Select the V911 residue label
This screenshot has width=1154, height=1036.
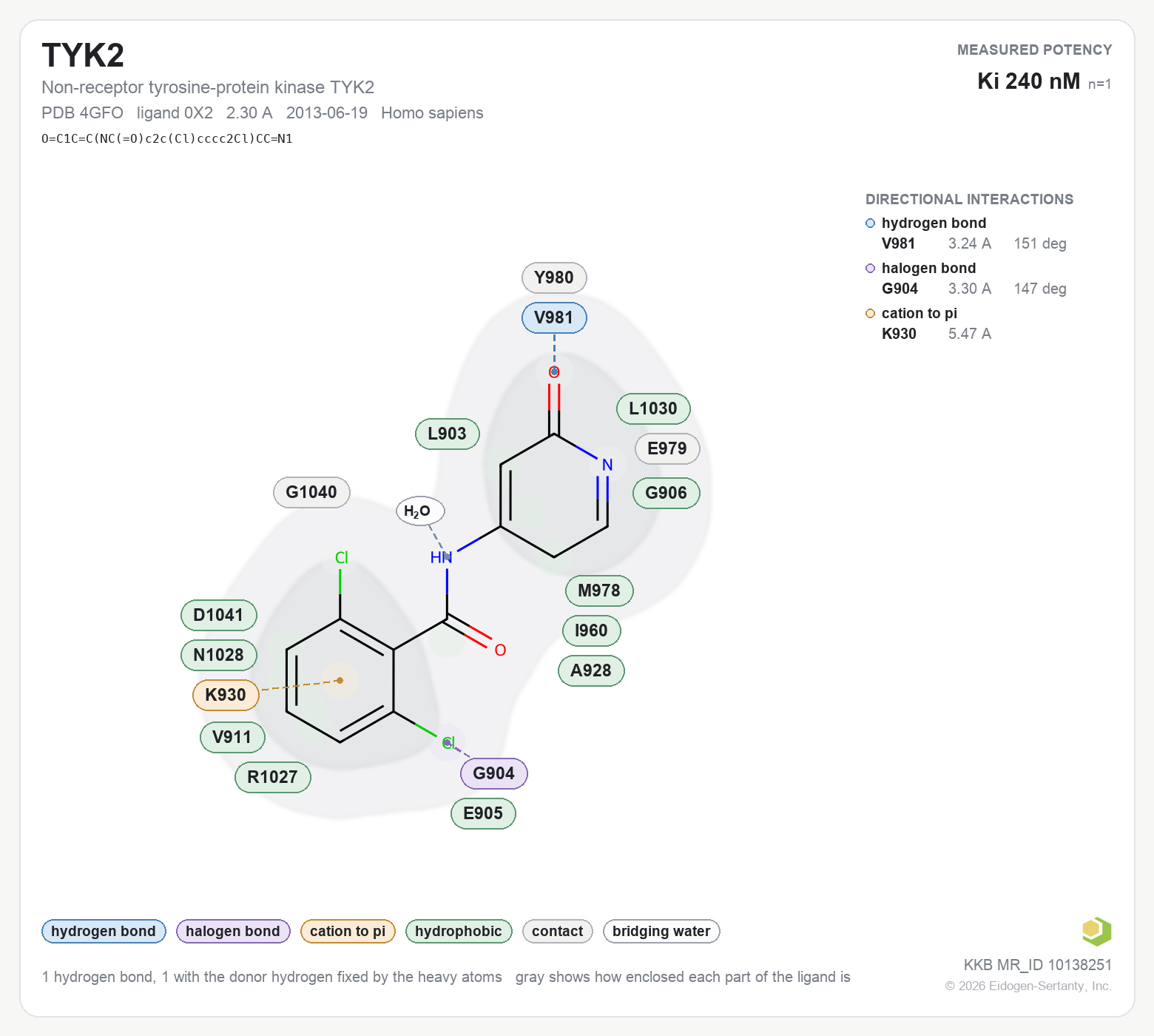tap(232, 737)
